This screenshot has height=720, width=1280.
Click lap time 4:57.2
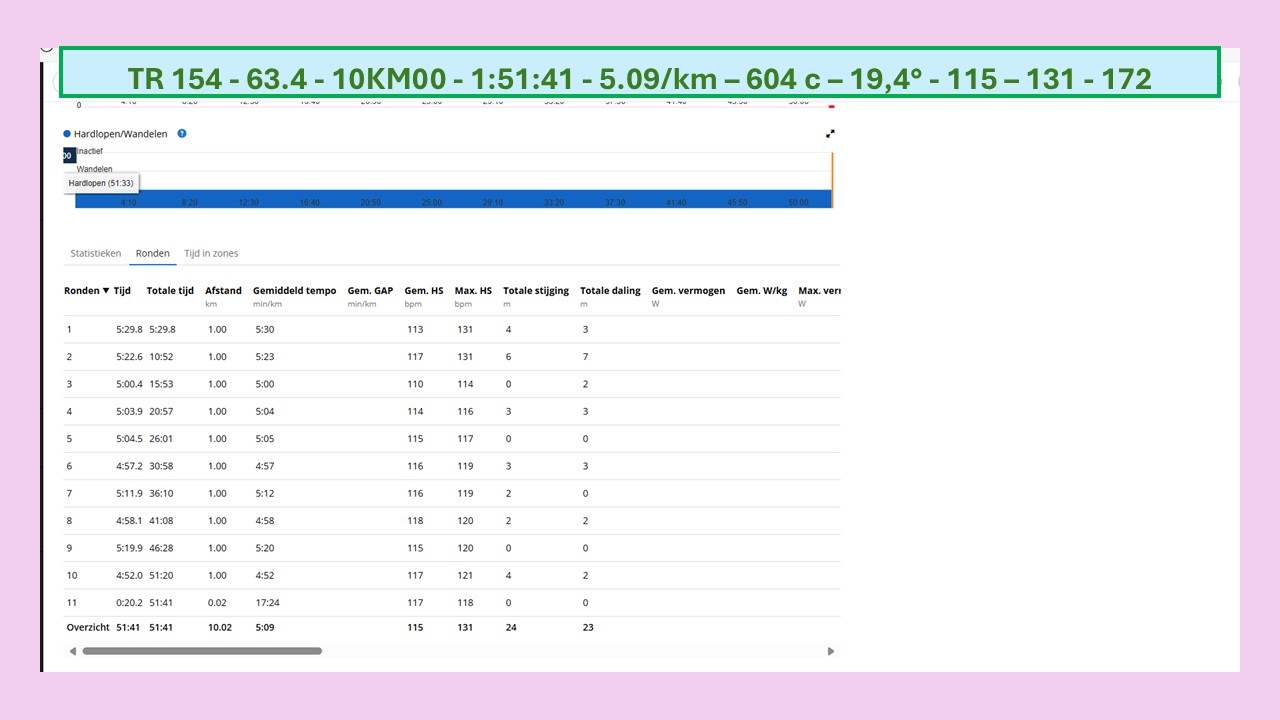(x=129, y=466)
